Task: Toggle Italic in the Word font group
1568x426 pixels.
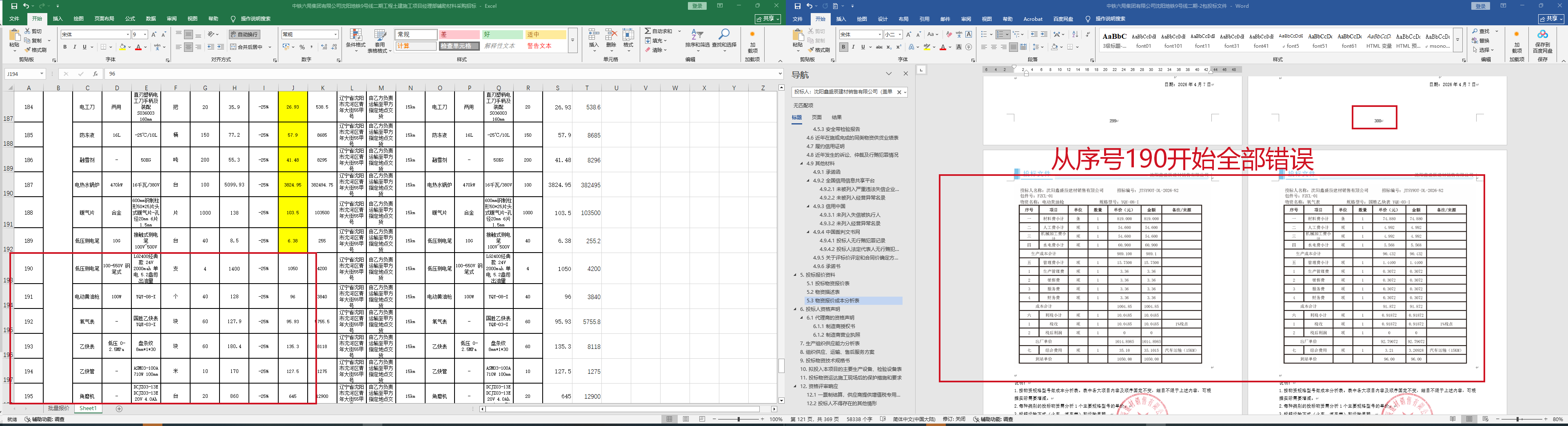Action: click(853, 47)
